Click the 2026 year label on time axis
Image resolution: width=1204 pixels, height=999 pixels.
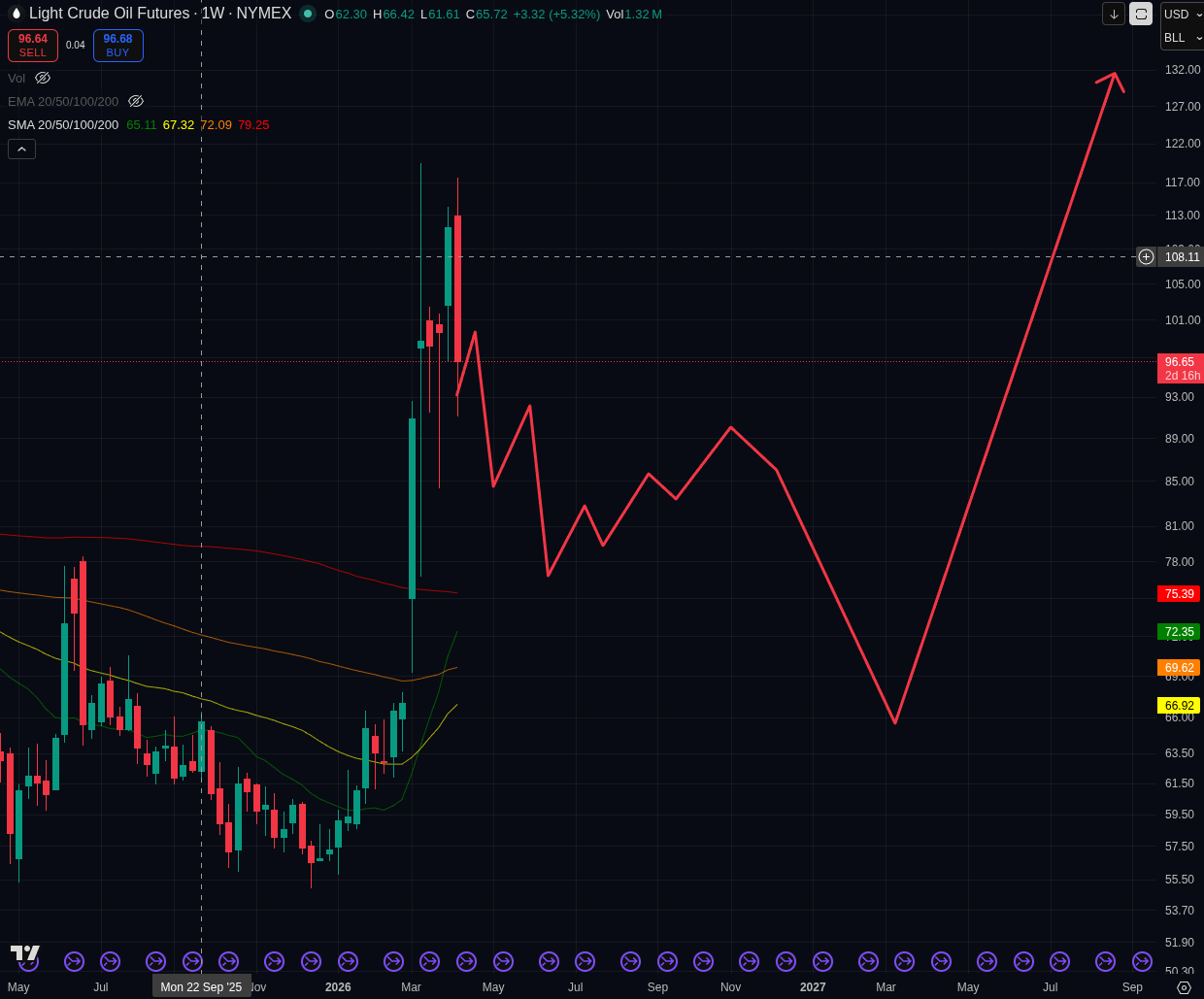[x=338, y=987]
